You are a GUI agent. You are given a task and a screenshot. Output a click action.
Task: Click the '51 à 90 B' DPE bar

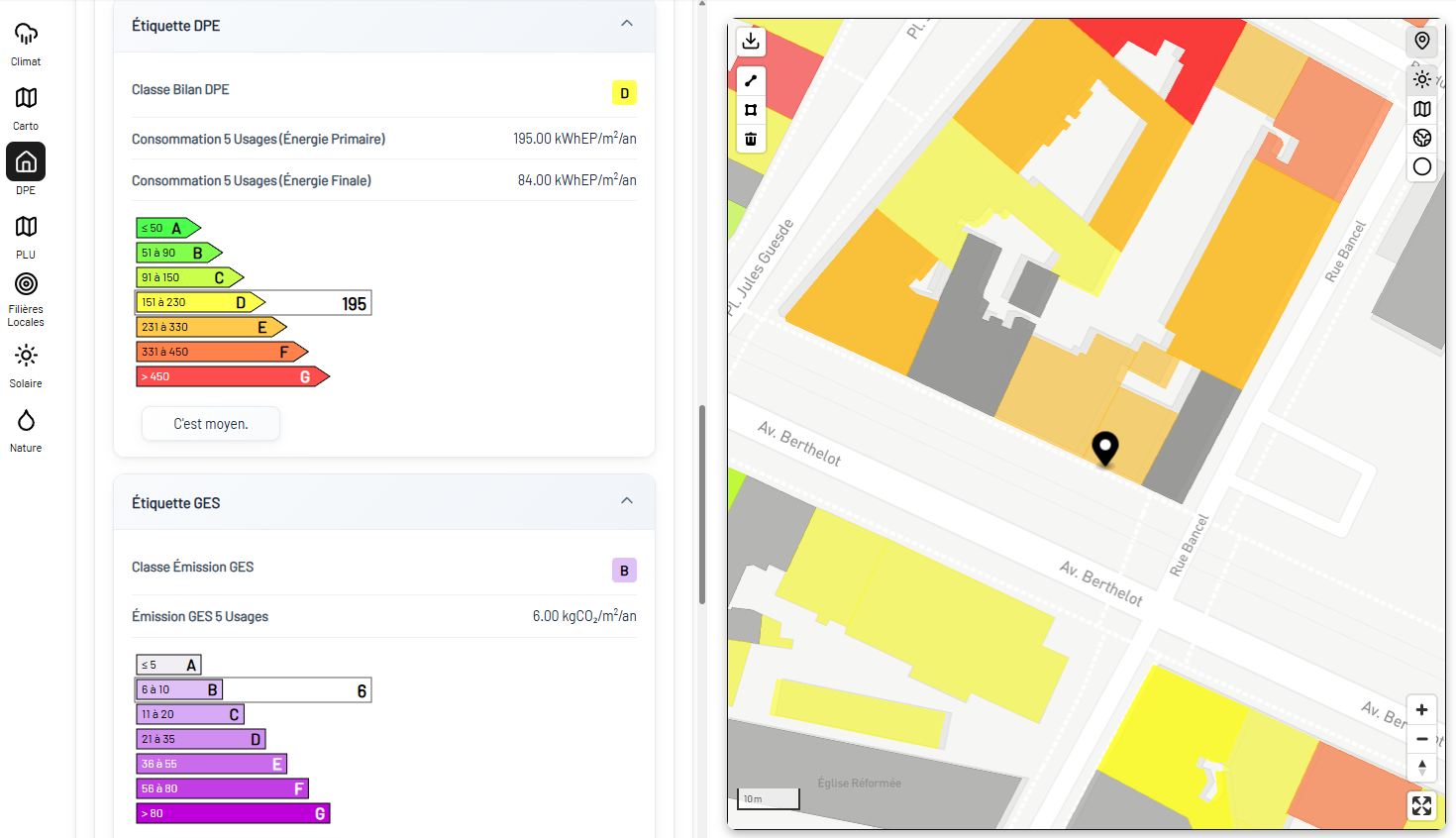pyautogui.click(x=179, y=253)
